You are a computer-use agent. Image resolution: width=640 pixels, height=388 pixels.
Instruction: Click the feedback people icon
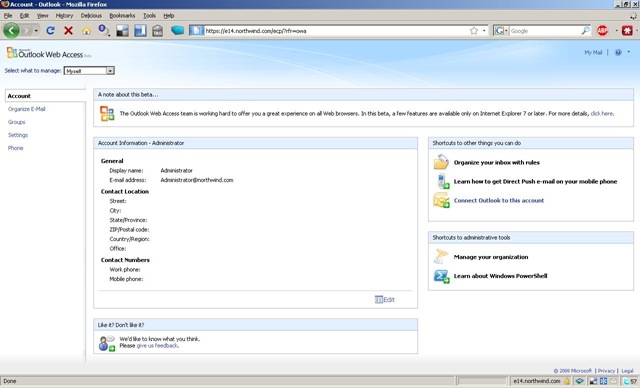click(x=107, y=343)
